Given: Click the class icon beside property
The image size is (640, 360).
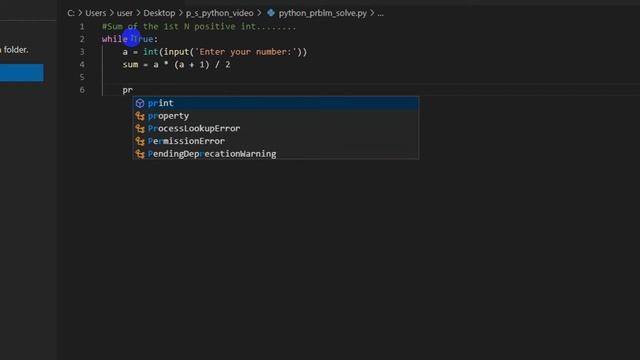Looking at the screenshot, I should pos(140,116).
